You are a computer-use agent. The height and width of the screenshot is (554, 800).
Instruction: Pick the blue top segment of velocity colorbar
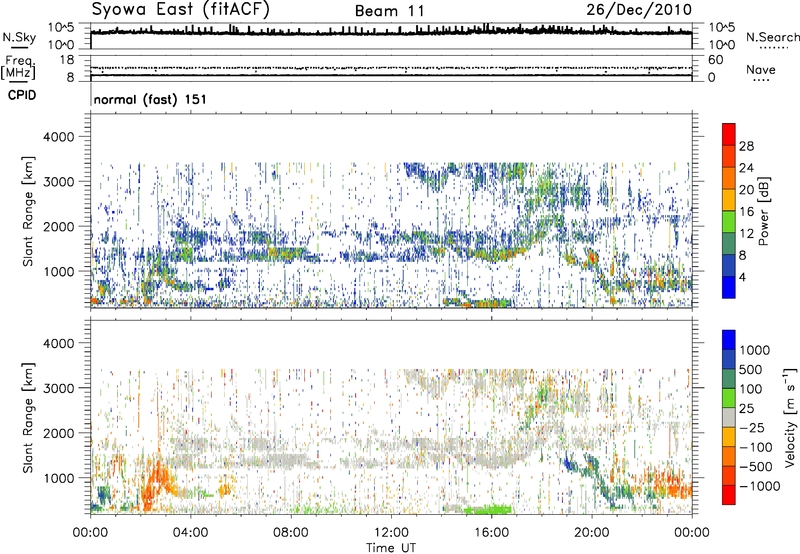[x=729, y=340]
